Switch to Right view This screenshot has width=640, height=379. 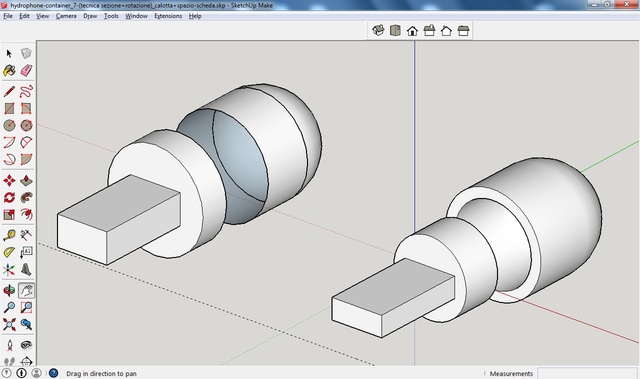coord(429,31)
